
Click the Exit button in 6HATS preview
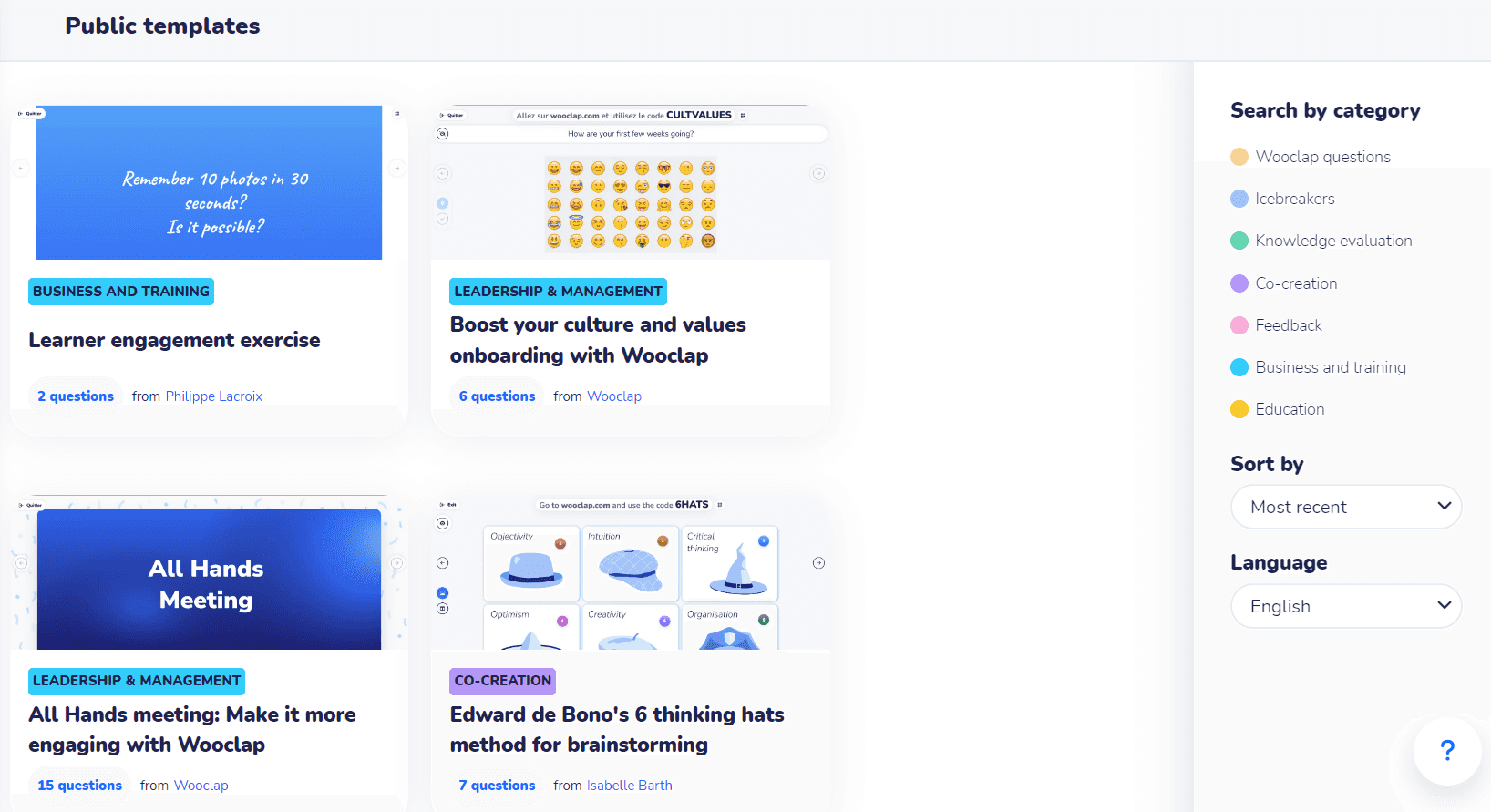click(448, 505)
